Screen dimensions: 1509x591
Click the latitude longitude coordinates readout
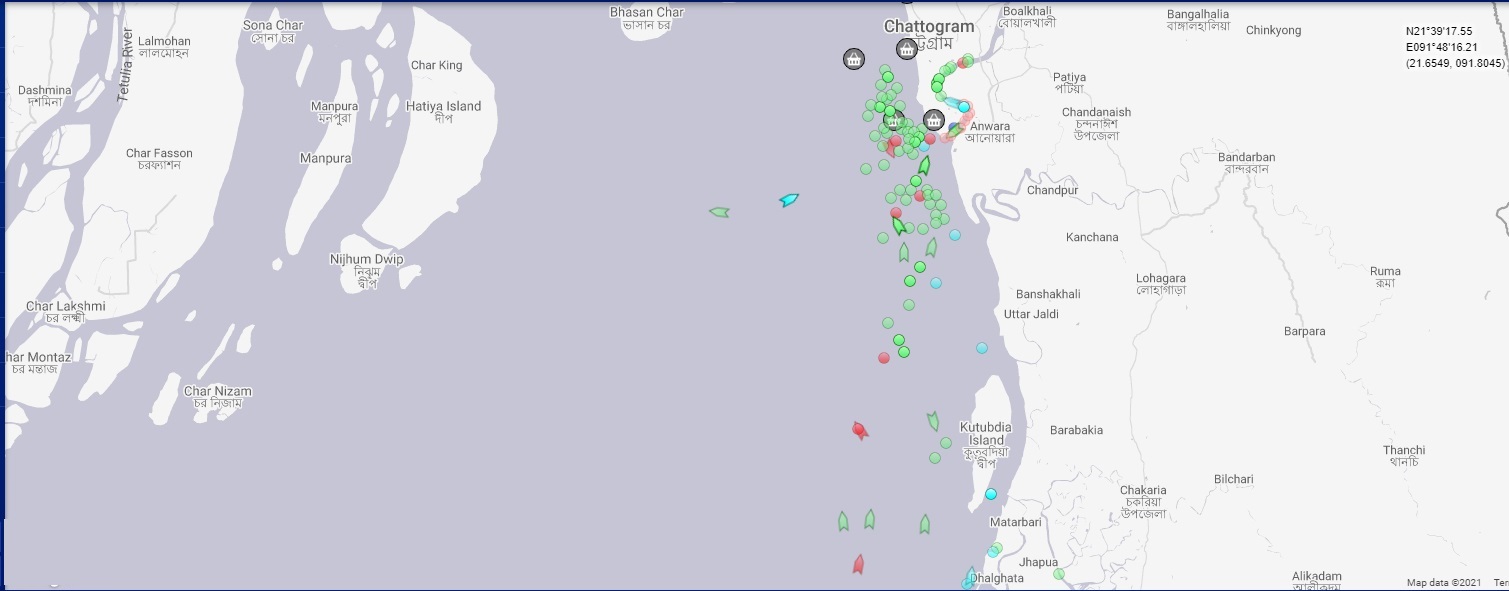[1454, 47]
